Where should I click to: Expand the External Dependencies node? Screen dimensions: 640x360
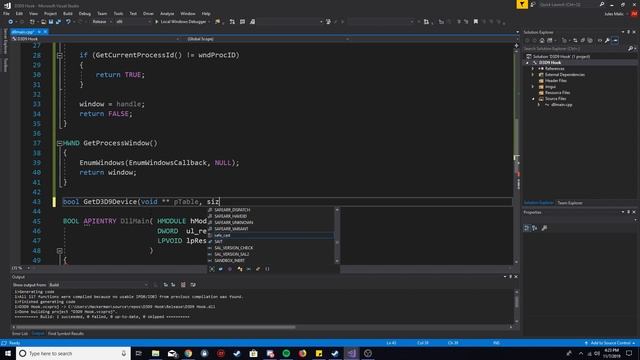[533, 75]
